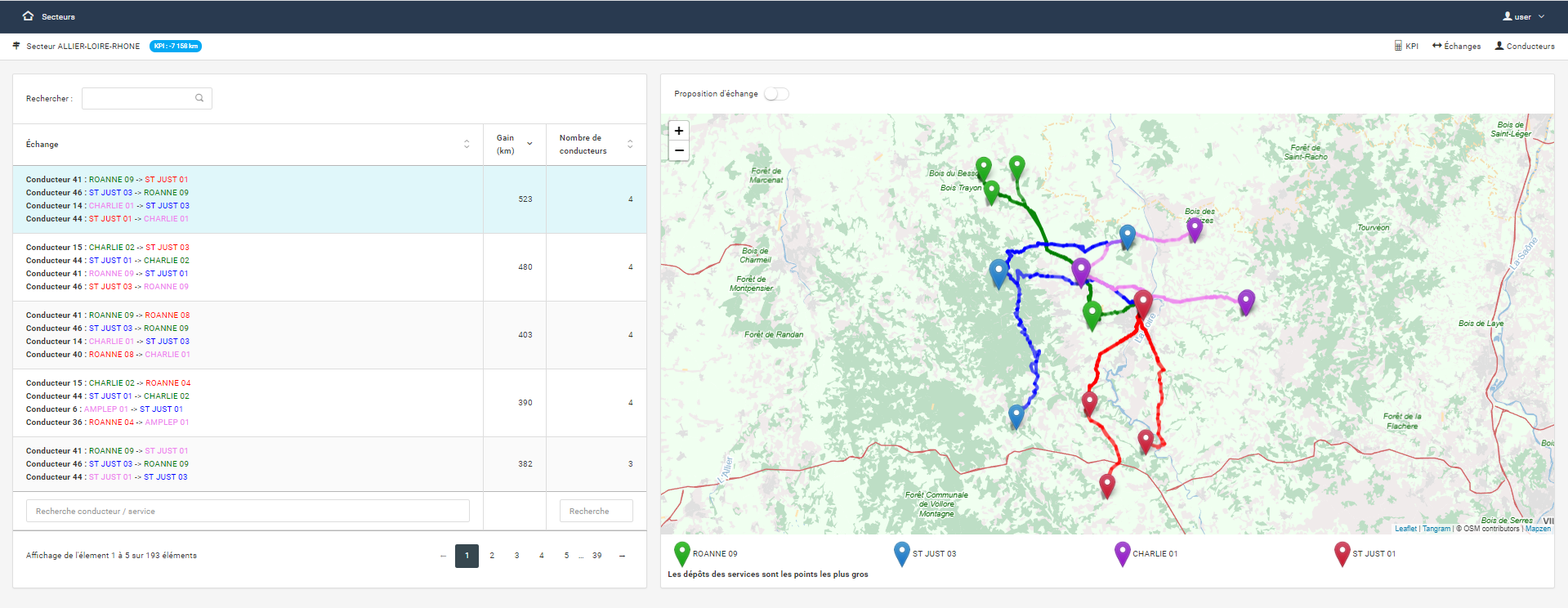Viewport: 1568px width, 608px height.
Task: Click the blue ST JUST 03 legend marker
Action: (901, 553)
